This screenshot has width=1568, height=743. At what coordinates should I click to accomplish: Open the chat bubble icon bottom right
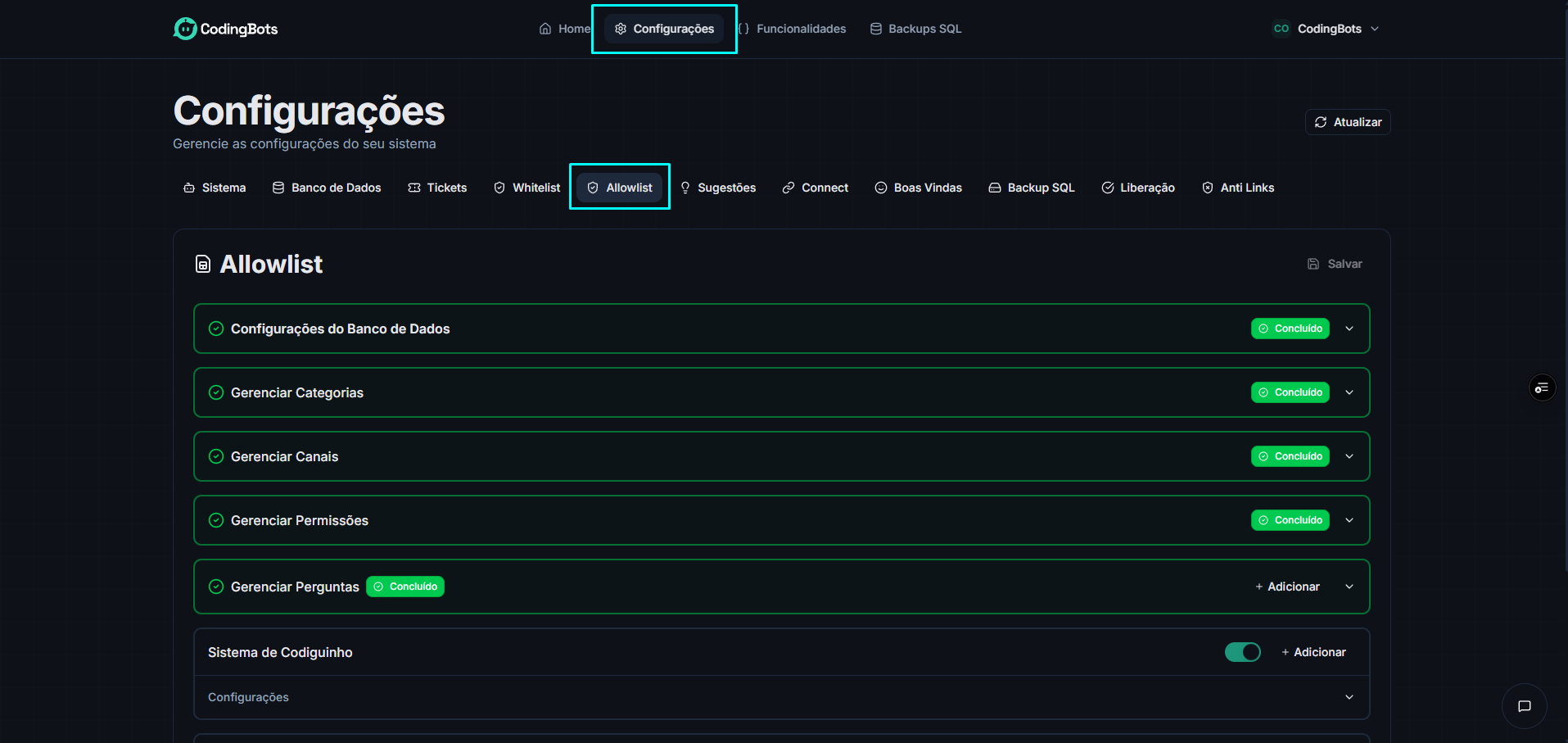(x=1525, y=706)
